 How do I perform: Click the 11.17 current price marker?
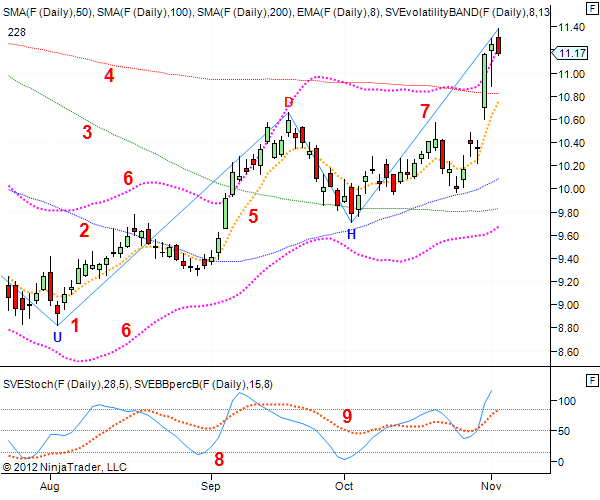570,53
